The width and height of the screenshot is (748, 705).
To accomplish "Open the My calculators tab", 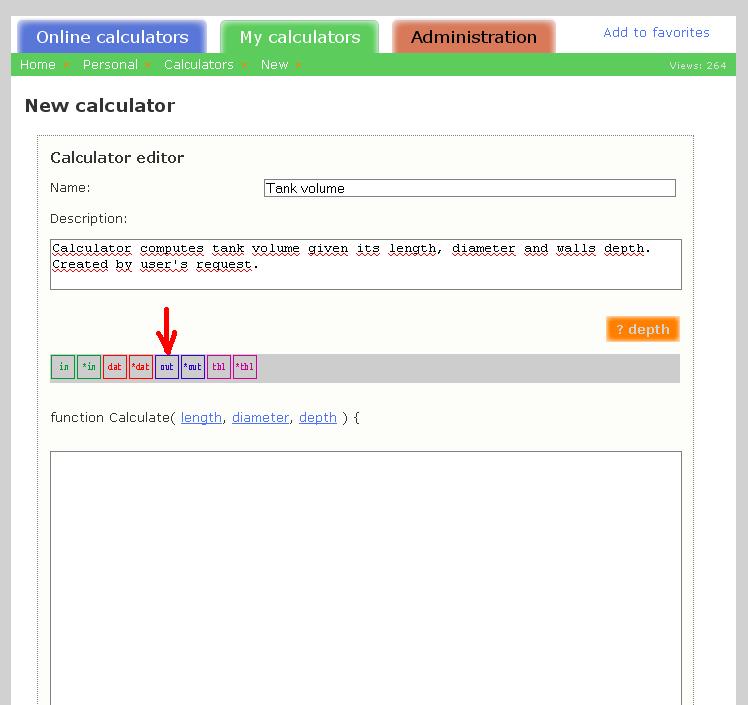I will pos(300,37).
